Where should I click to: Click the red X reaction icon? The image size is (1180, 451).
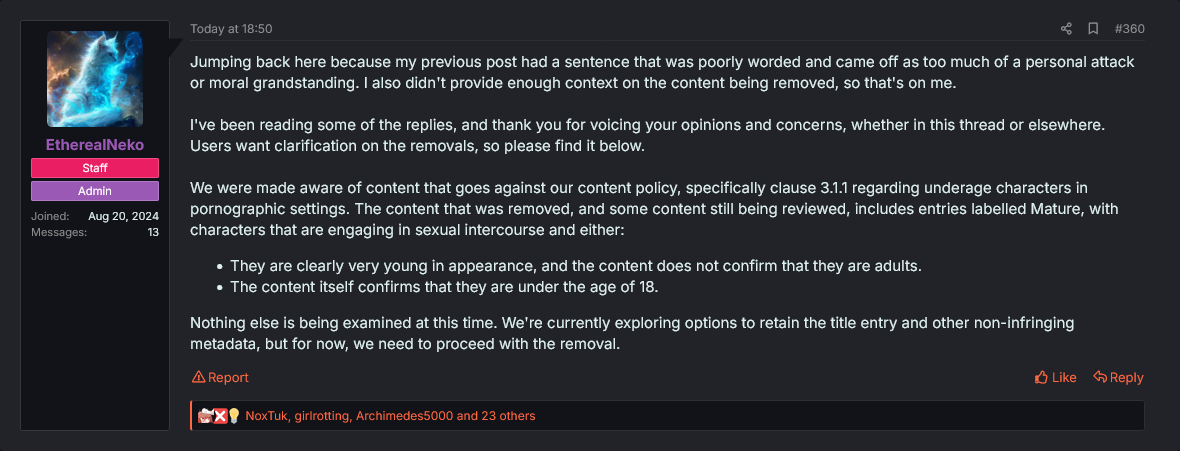click(220, 416)
